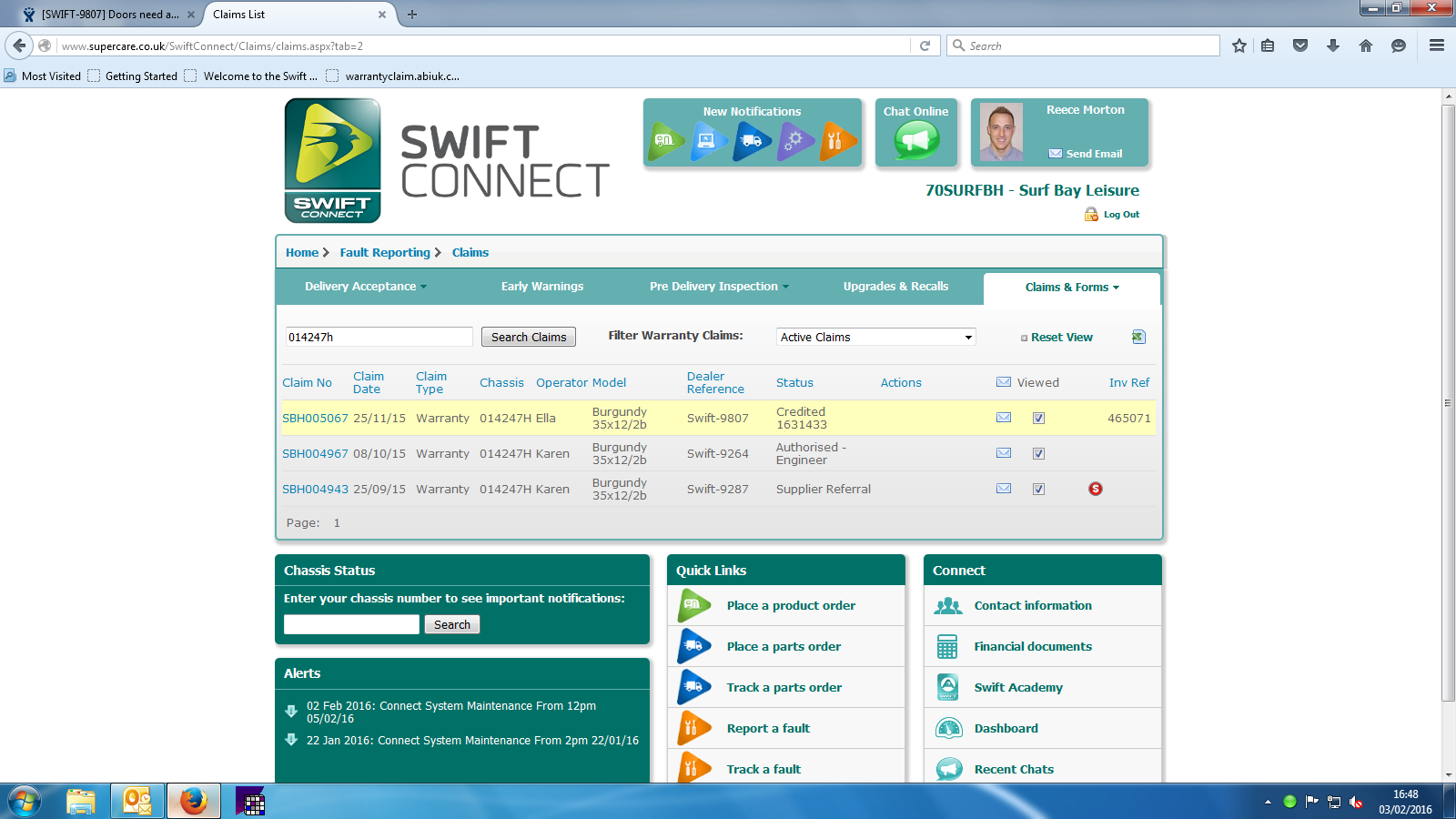This screenshot has height=819, width=1456.
Task: Open Firefox from the Windows taskbar
Action: coord(193,802)
